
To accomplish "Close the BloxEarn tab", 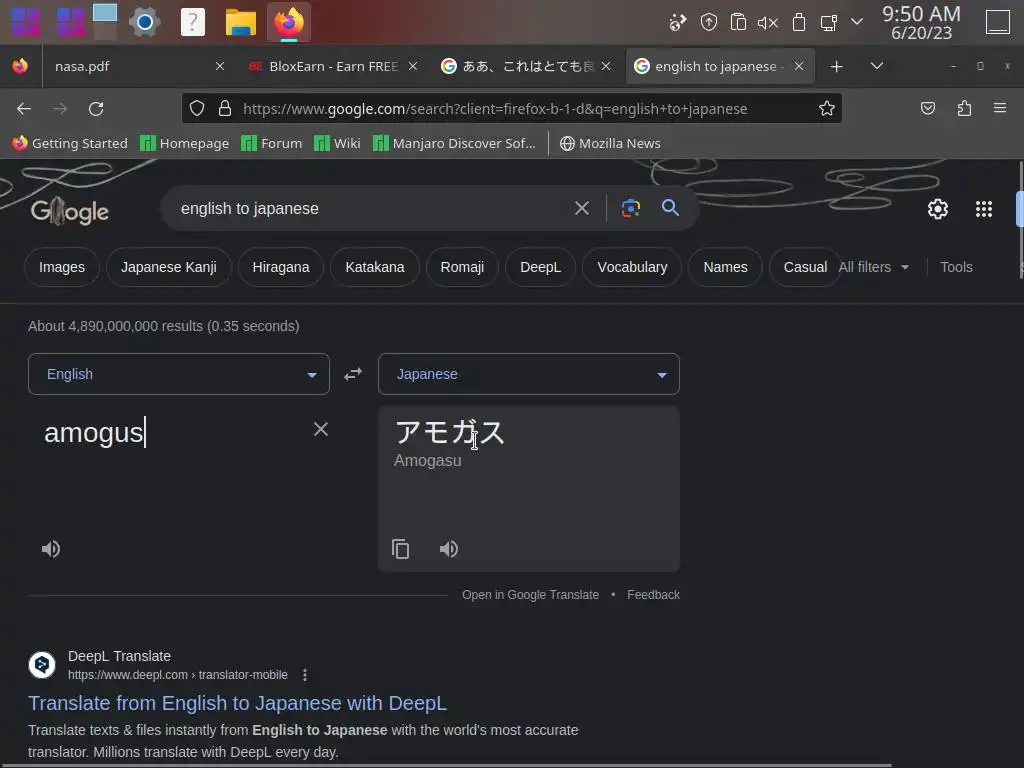I will (x=413, y=66).
